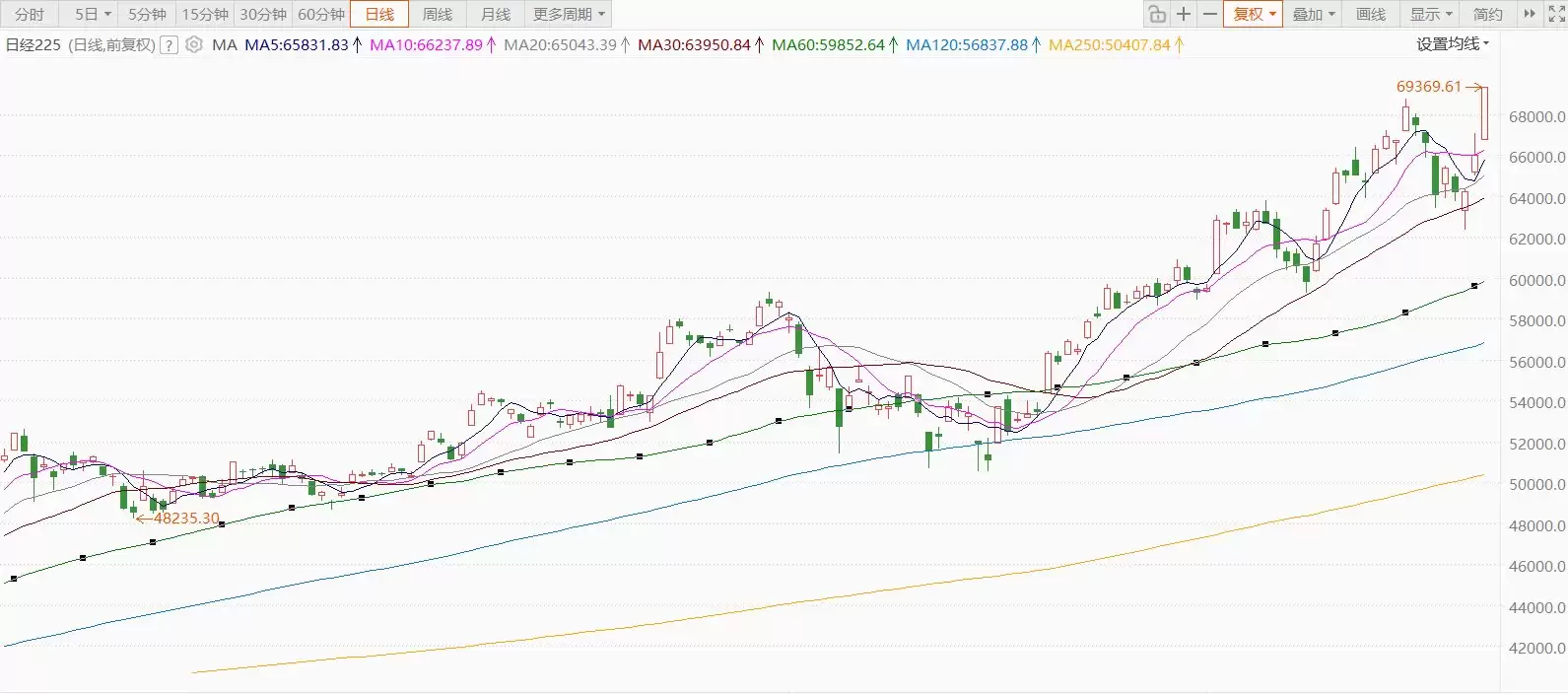Image resolution: width=1568 pixels, height=694 pixels.
Task: Open the question mark help icon
Action: click(170, 44)
